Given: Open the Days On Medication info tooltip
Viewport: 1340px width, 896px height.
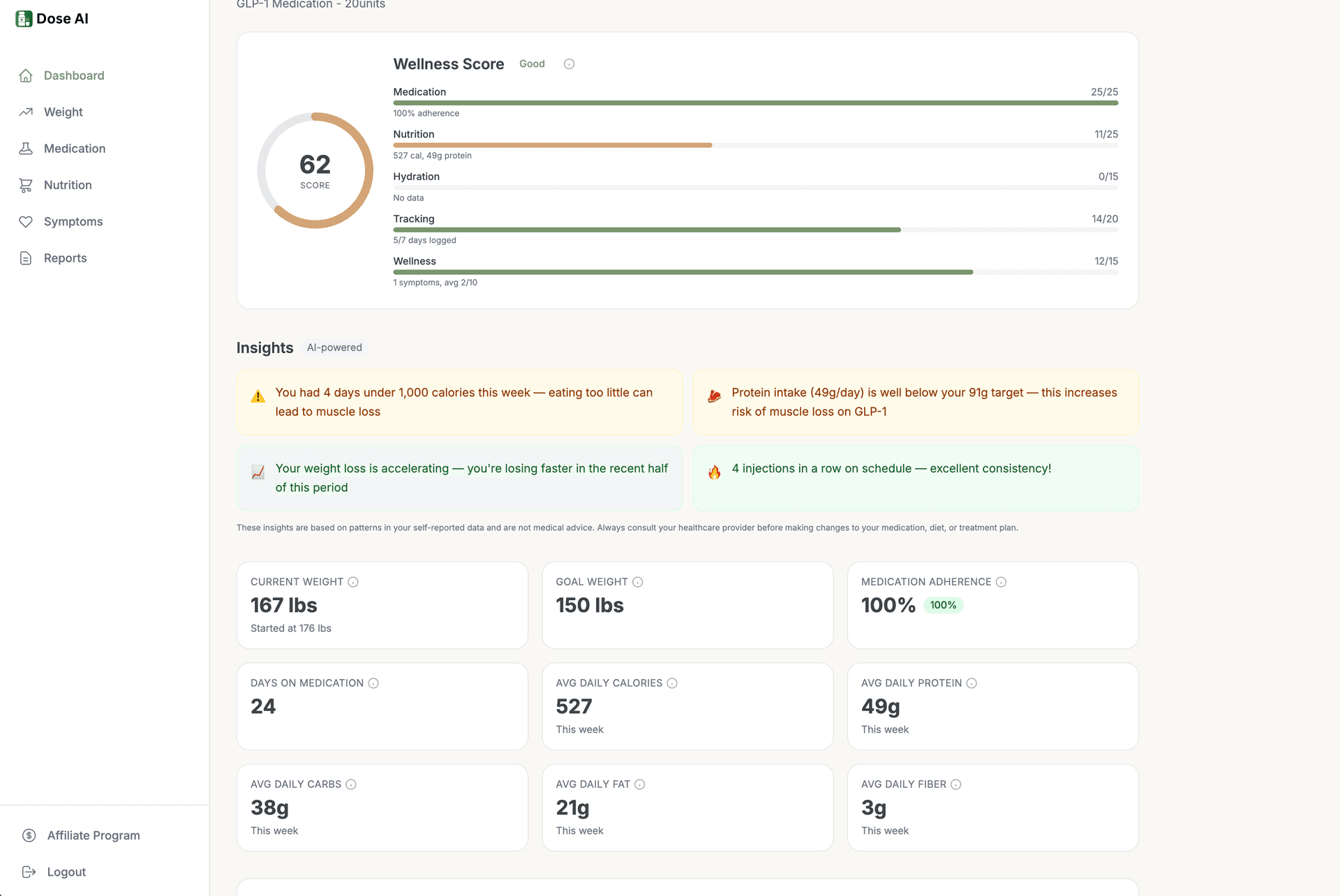Looking at the screenshot, I should pos(373,683).
